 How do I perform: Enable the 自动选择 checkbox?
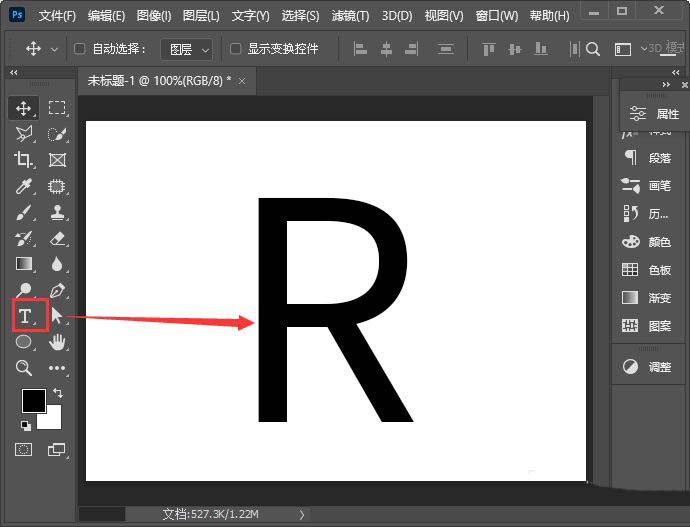tap(79, 48)
